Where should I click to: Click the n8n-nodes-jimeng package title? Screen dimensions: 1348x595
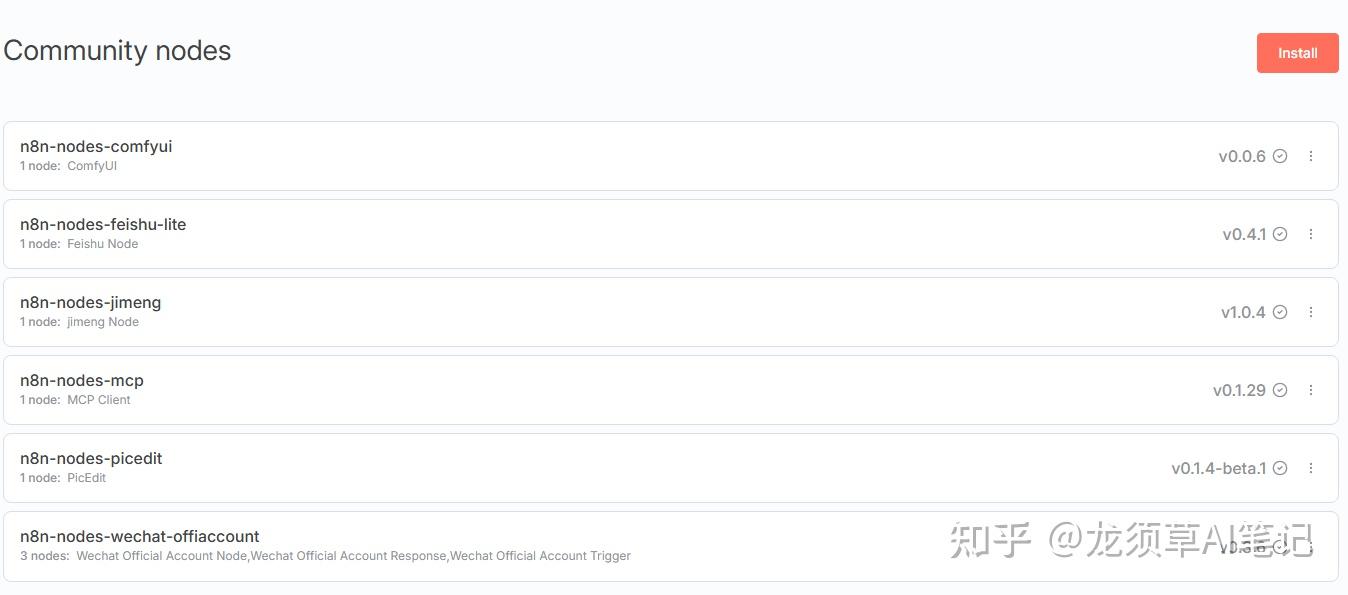[x=90, y=302]
